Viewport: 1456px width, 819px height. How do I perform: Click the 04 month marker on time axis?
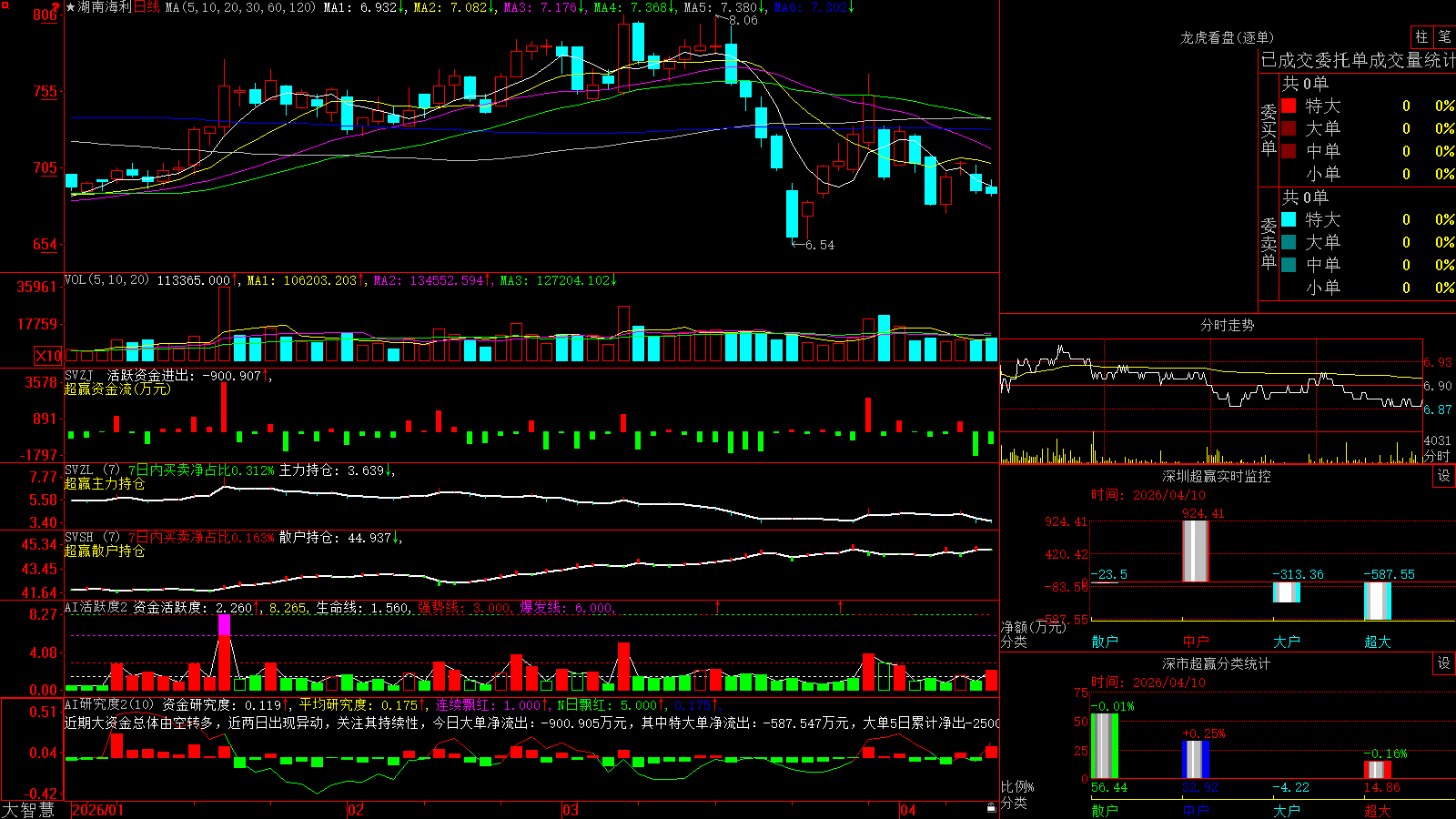point(908,810)
